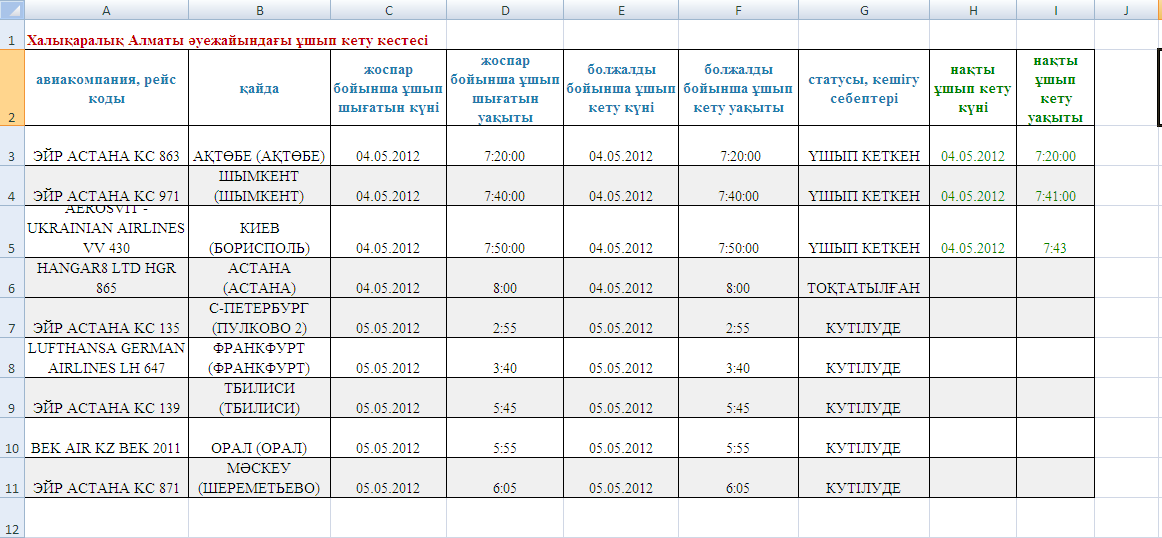Select cell 'LUFTHANSA GERMAN AIRLINES LH 647'
1162x538 pixels.
(107, 358)
